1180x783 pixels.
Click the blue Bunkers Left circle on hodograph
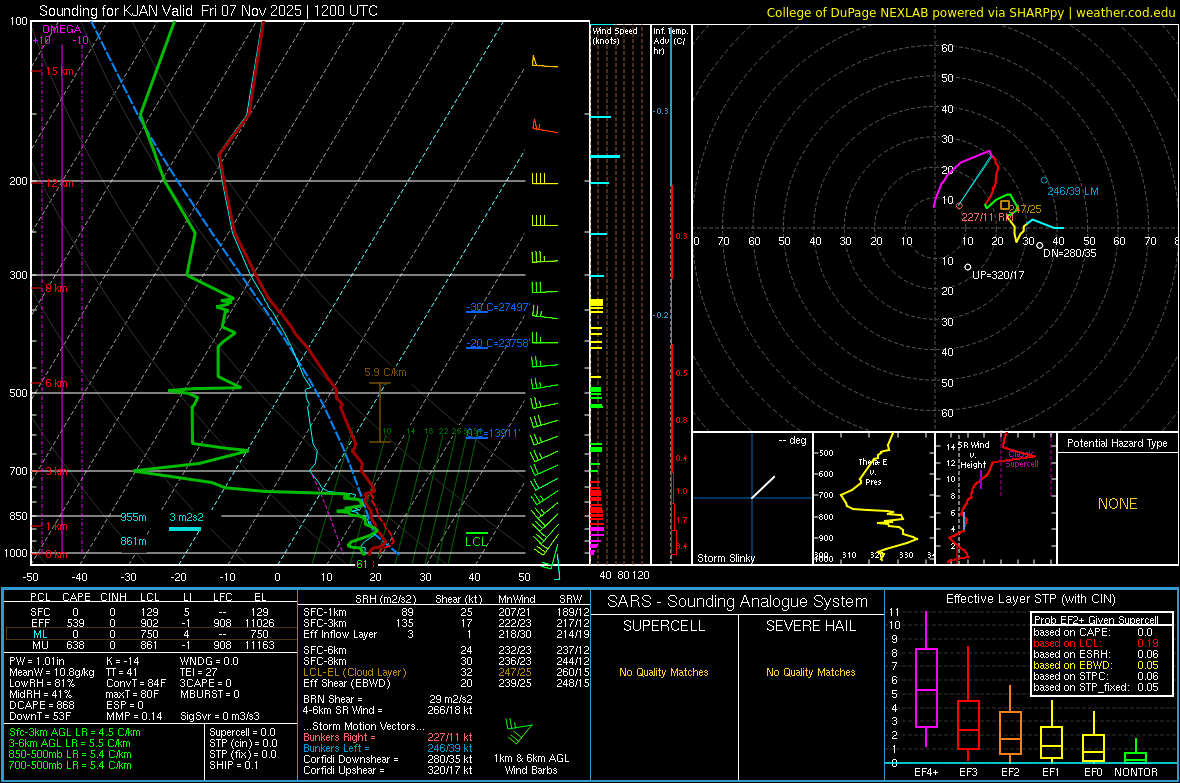pyautogui.click(x=1044, y=181)
